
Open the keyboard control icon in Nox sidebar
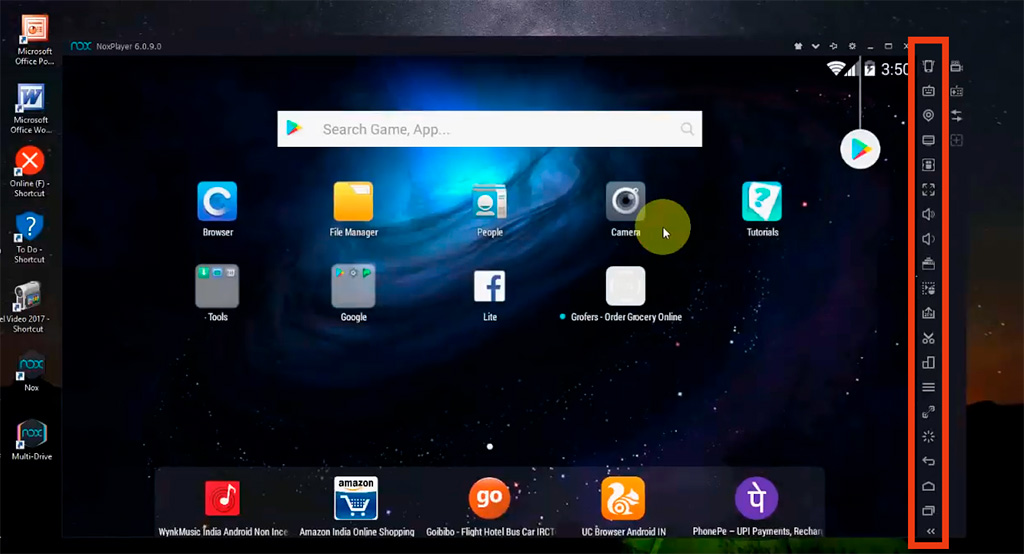click(928, 91)
